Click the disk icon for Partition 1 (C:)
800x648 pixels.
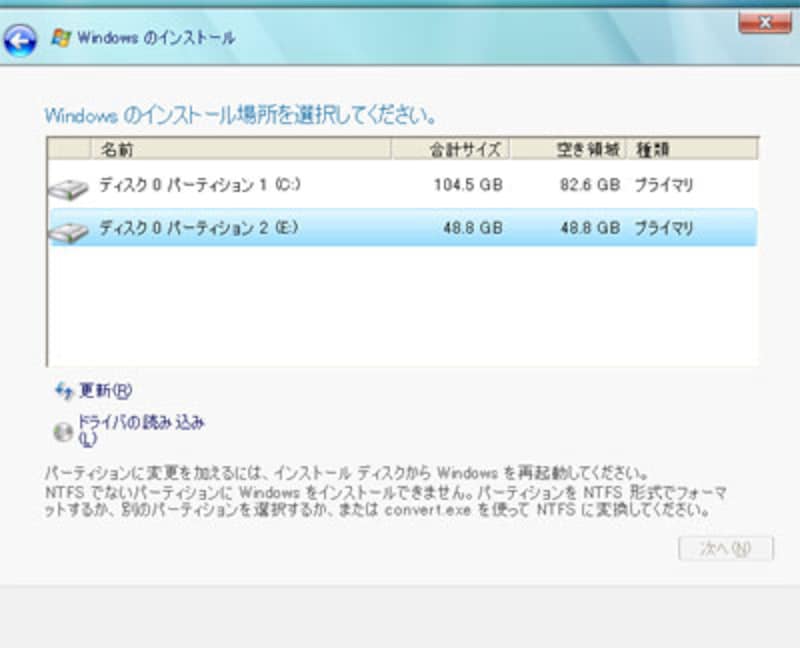pyautogui.click(x=70, y=187)
